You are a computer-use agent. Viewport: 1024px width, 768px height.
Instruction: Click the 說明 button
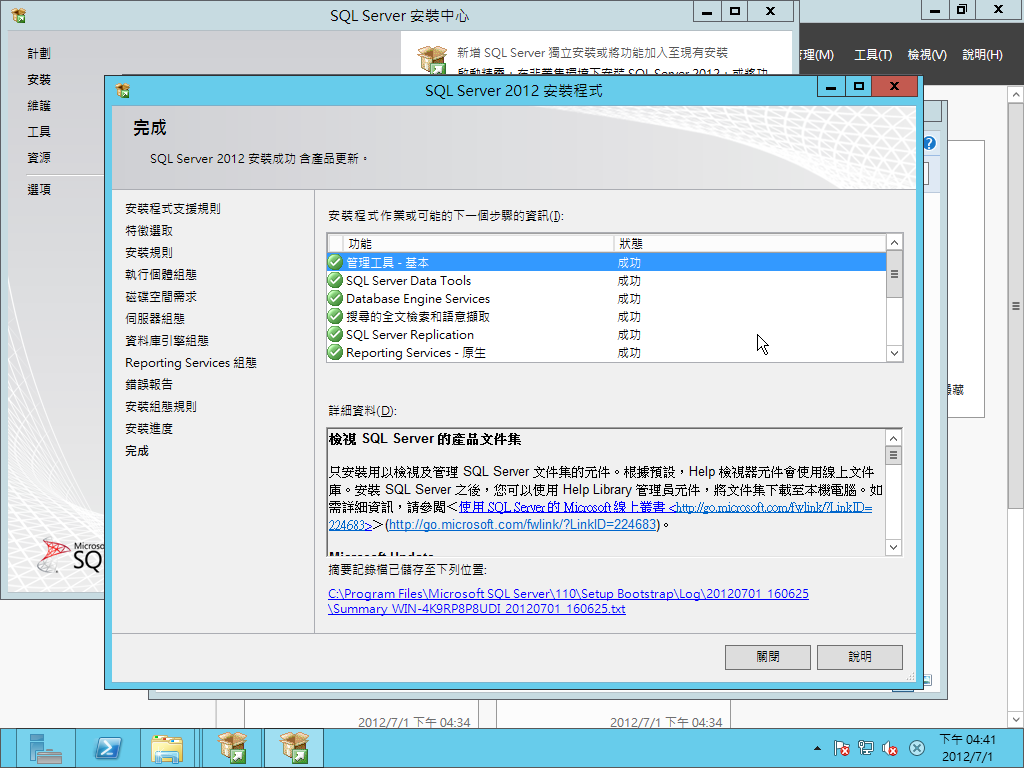(x=859, y=657)
